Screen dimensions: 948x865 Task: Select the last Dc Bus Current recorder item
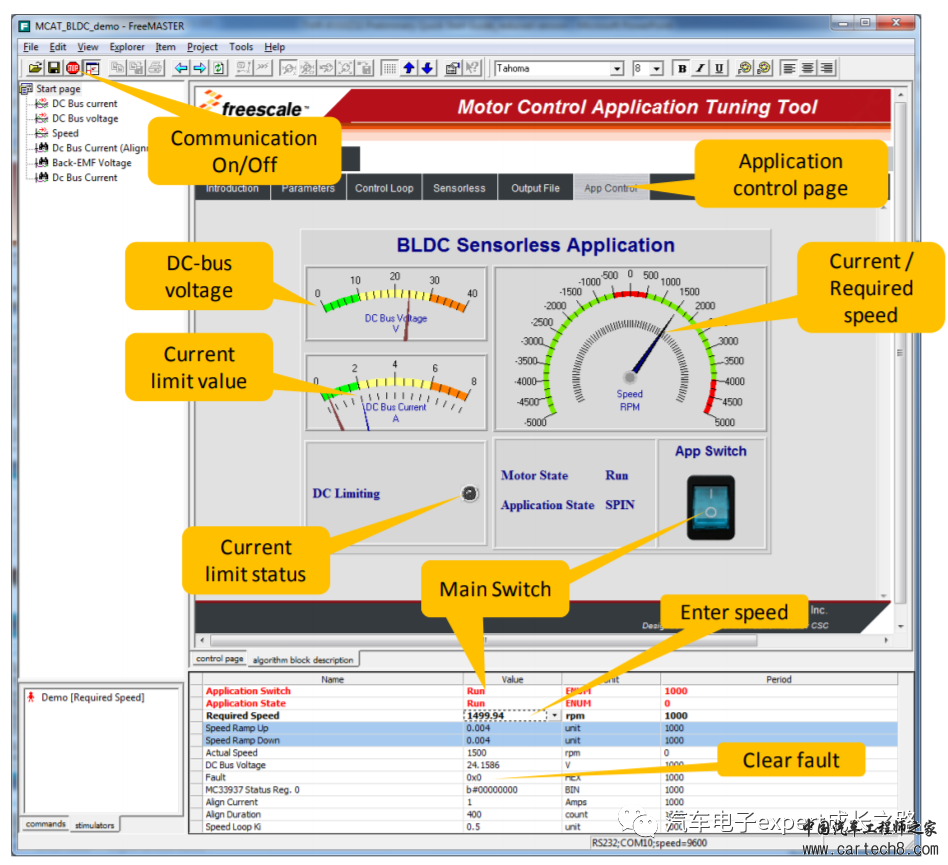85,177
